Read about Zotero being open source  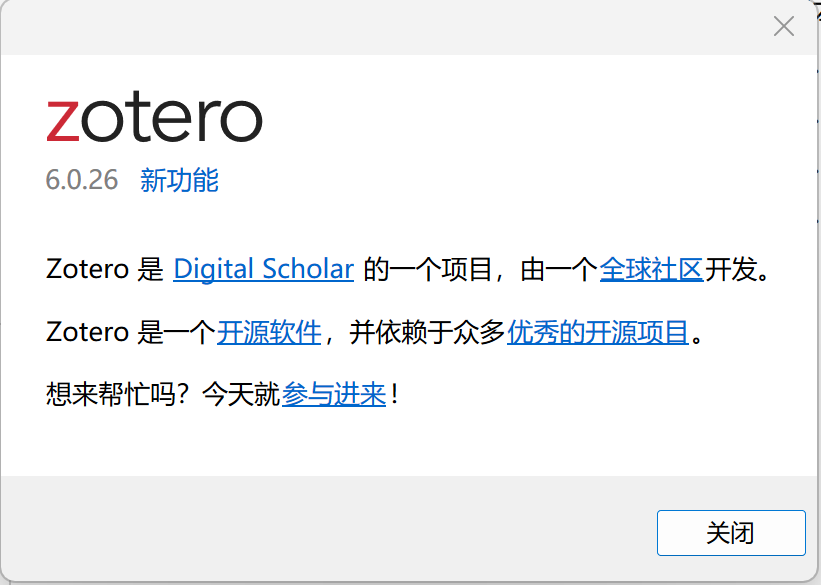[268, 331]
